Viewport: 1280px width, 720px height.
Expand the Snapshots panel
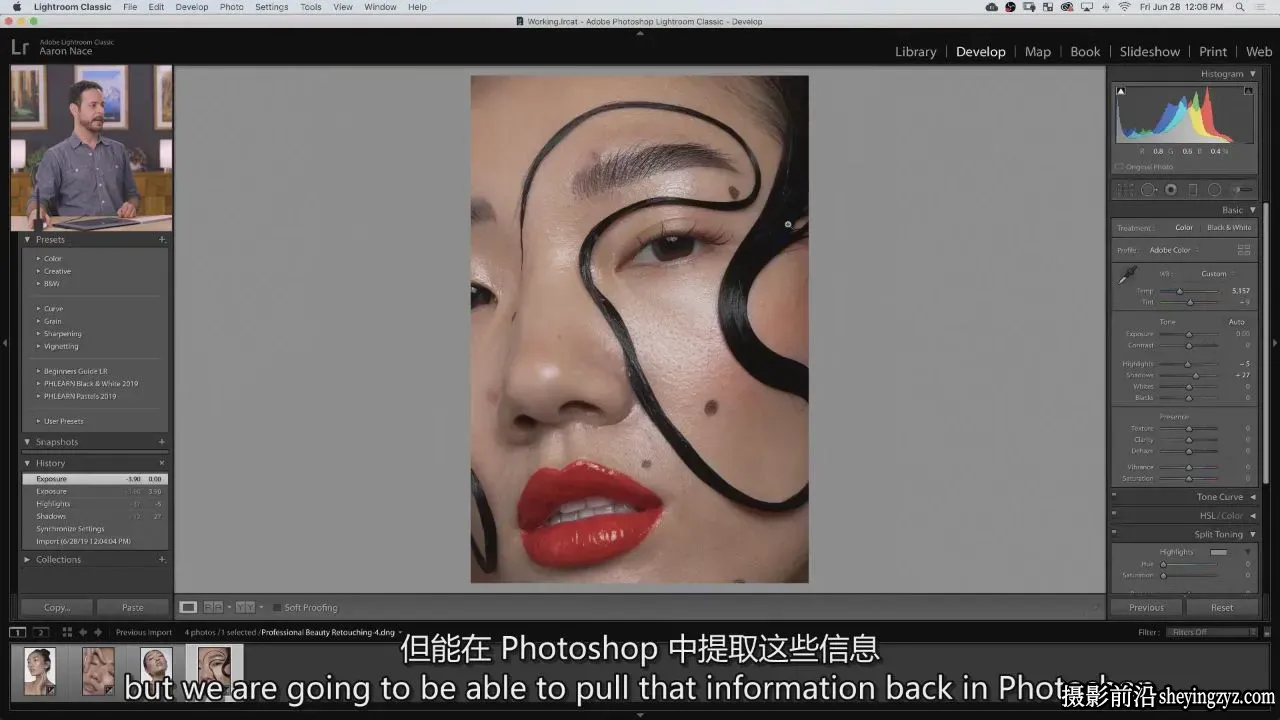click(x=28, y=442)
